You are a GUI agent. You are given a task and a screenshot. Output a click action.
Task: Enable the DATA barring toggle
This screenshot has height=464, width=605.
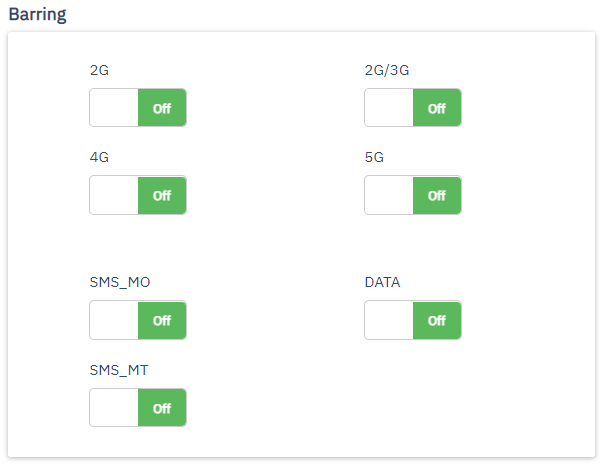tap(413, 320)
